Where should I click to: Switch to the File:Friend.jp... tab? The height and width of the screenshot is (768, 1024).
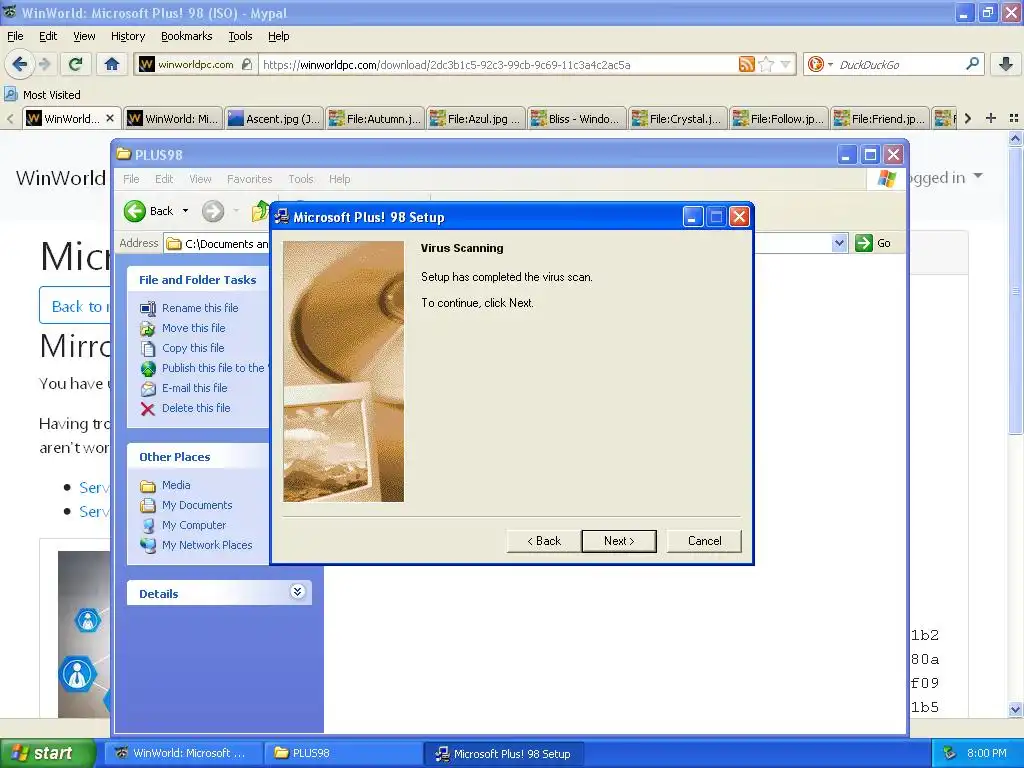[881, 118]
